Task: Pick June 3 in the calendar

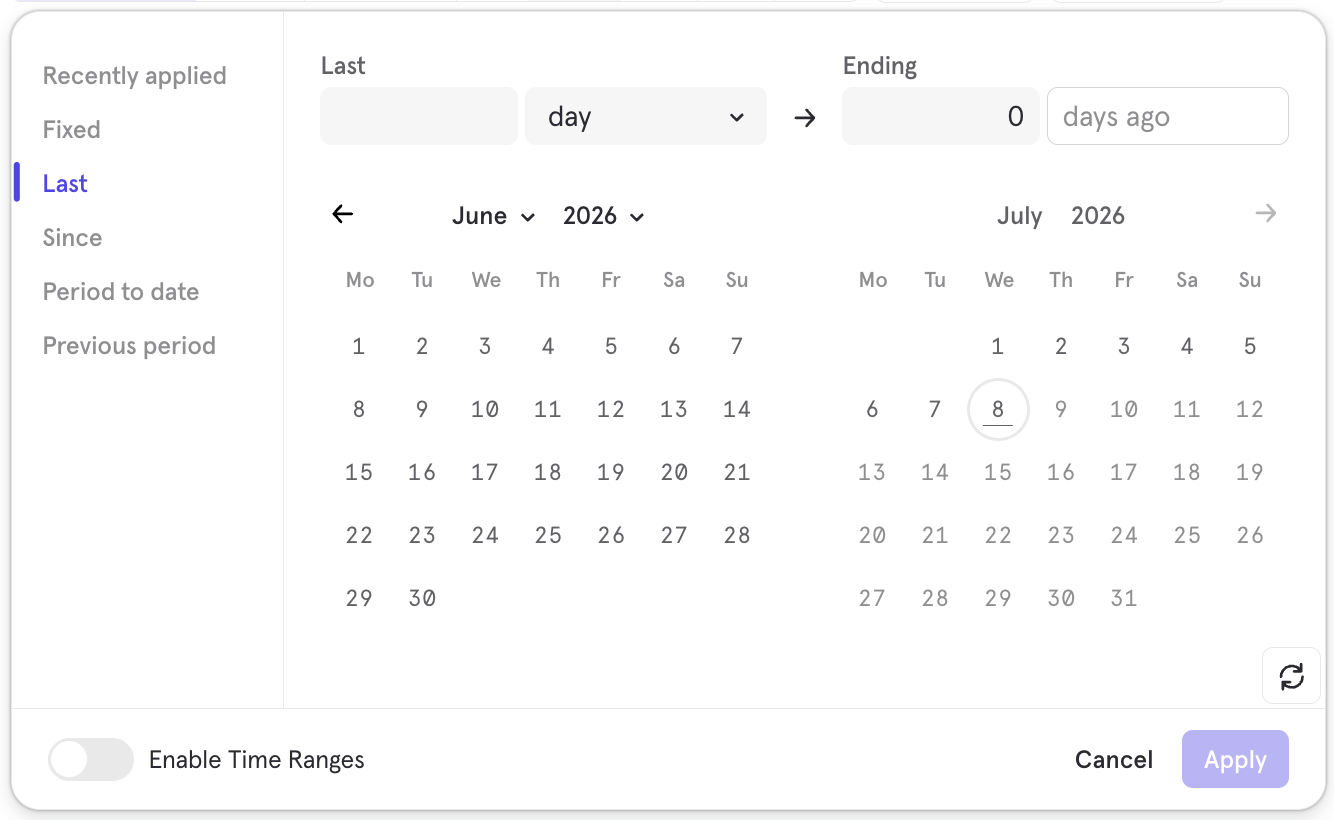Action: (485, 347)
